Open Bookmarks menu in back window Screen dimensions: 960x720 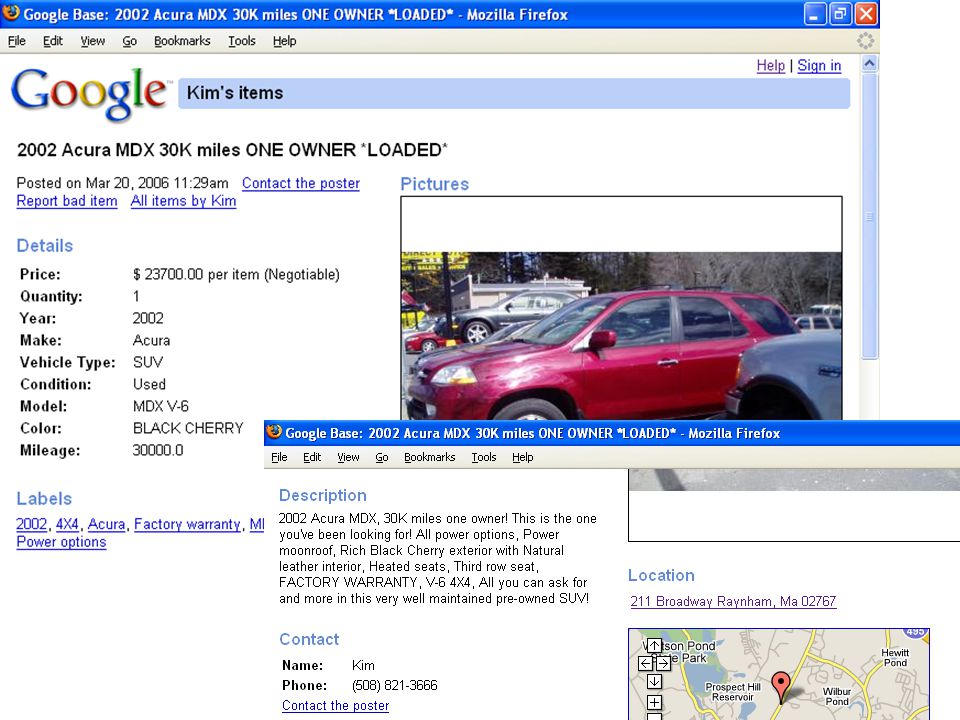coord(182,41)
